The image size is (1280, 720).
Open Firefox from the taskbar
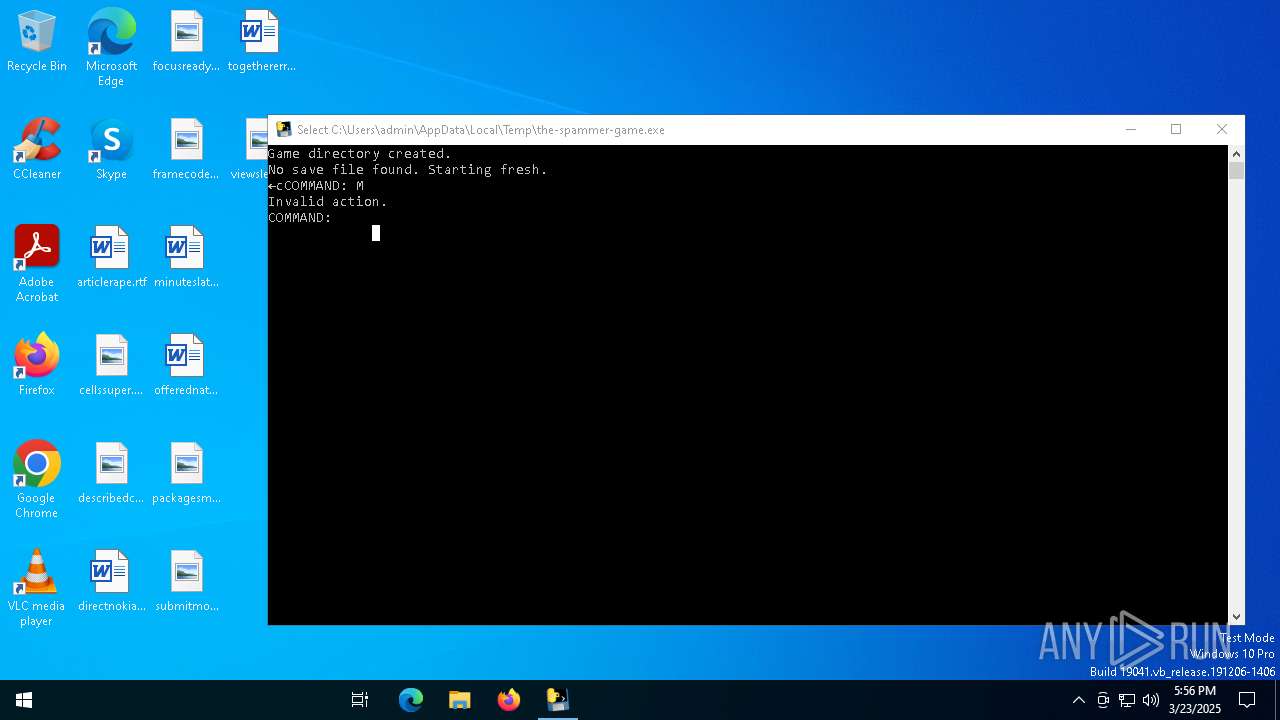pyautogui.click(x=508, y=700)
